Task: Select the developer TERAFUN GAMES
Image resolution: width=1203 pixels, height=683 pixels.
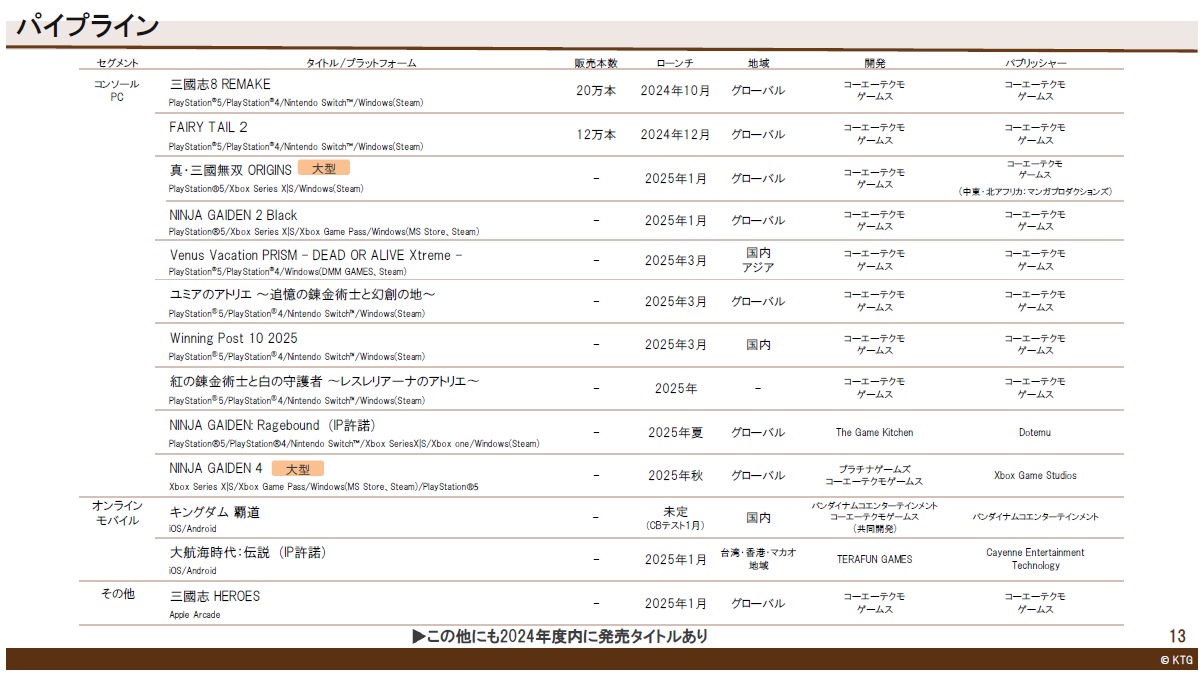Action: 874,559
